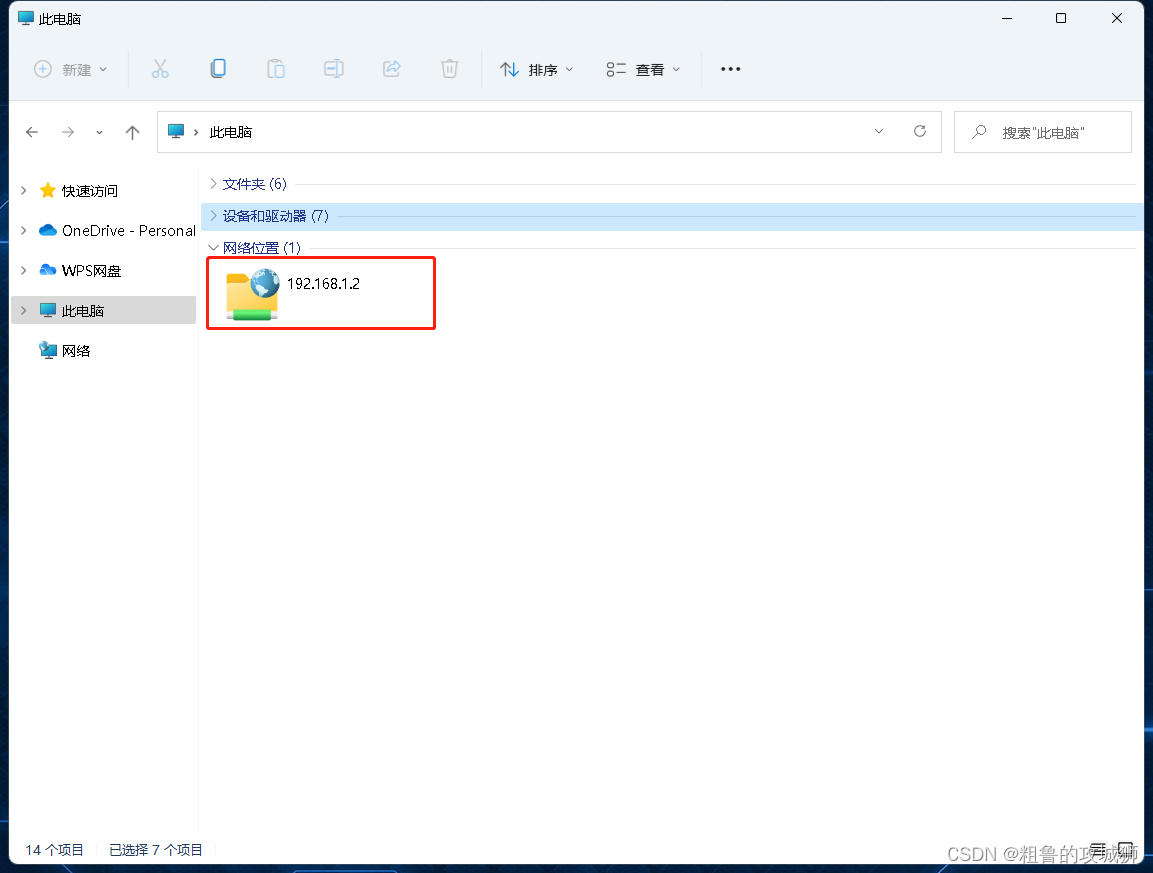This screenshot has width=1153, height=873.
Task: Go back with the left arrow button
Action: (x=32, y=132)
